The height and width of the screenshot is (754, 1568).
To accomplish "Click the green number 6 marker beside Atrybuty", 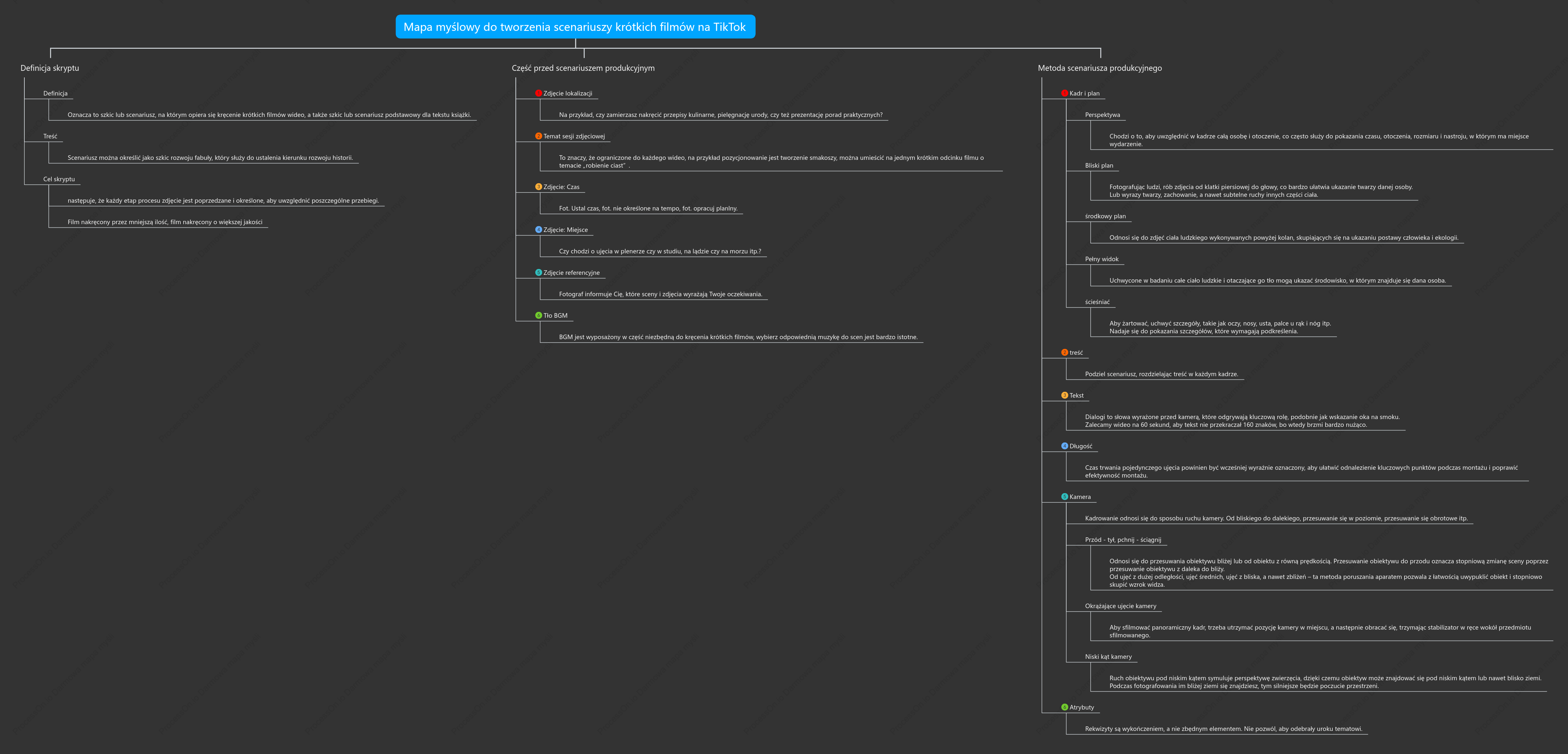I will pos(1065,707).
